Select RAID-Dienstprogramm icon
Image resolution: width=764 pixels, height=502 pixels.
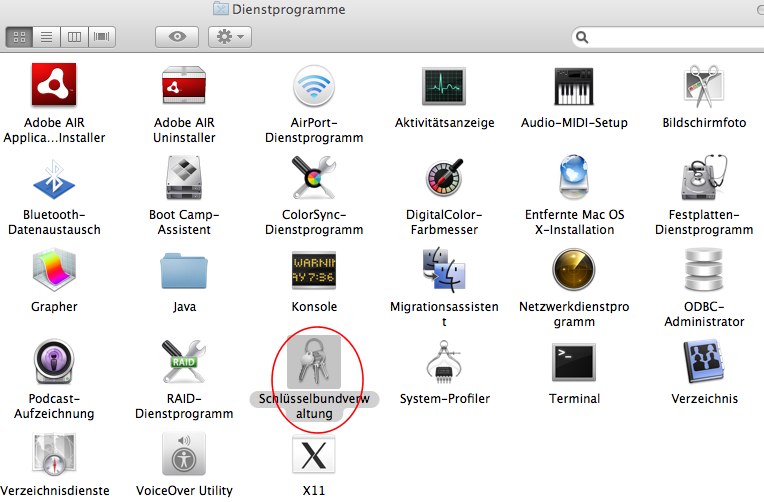184,362
